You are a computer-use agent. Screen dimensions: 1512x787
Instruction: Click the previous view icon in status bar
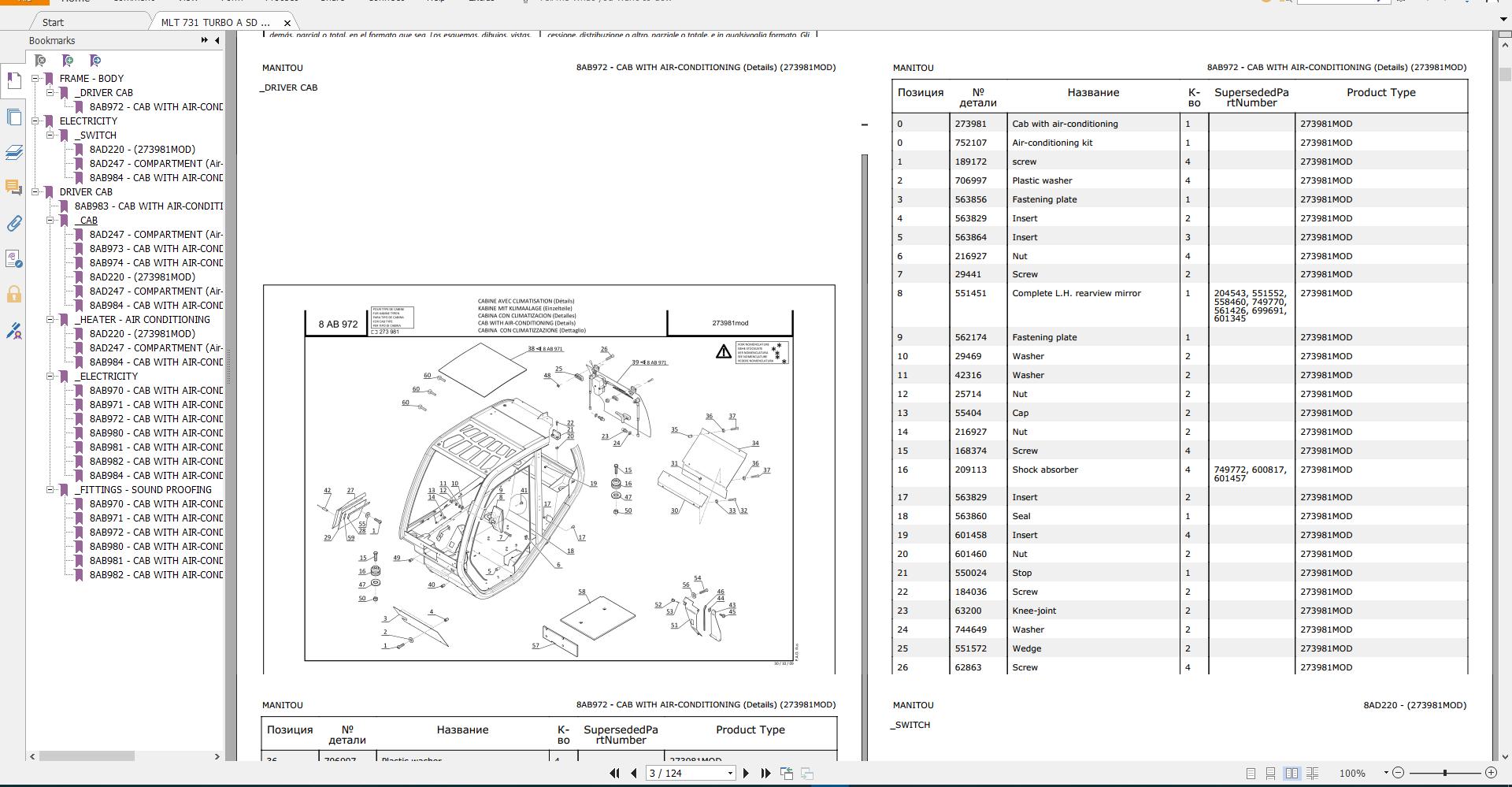pyautogui.click(x=786, y=774)
